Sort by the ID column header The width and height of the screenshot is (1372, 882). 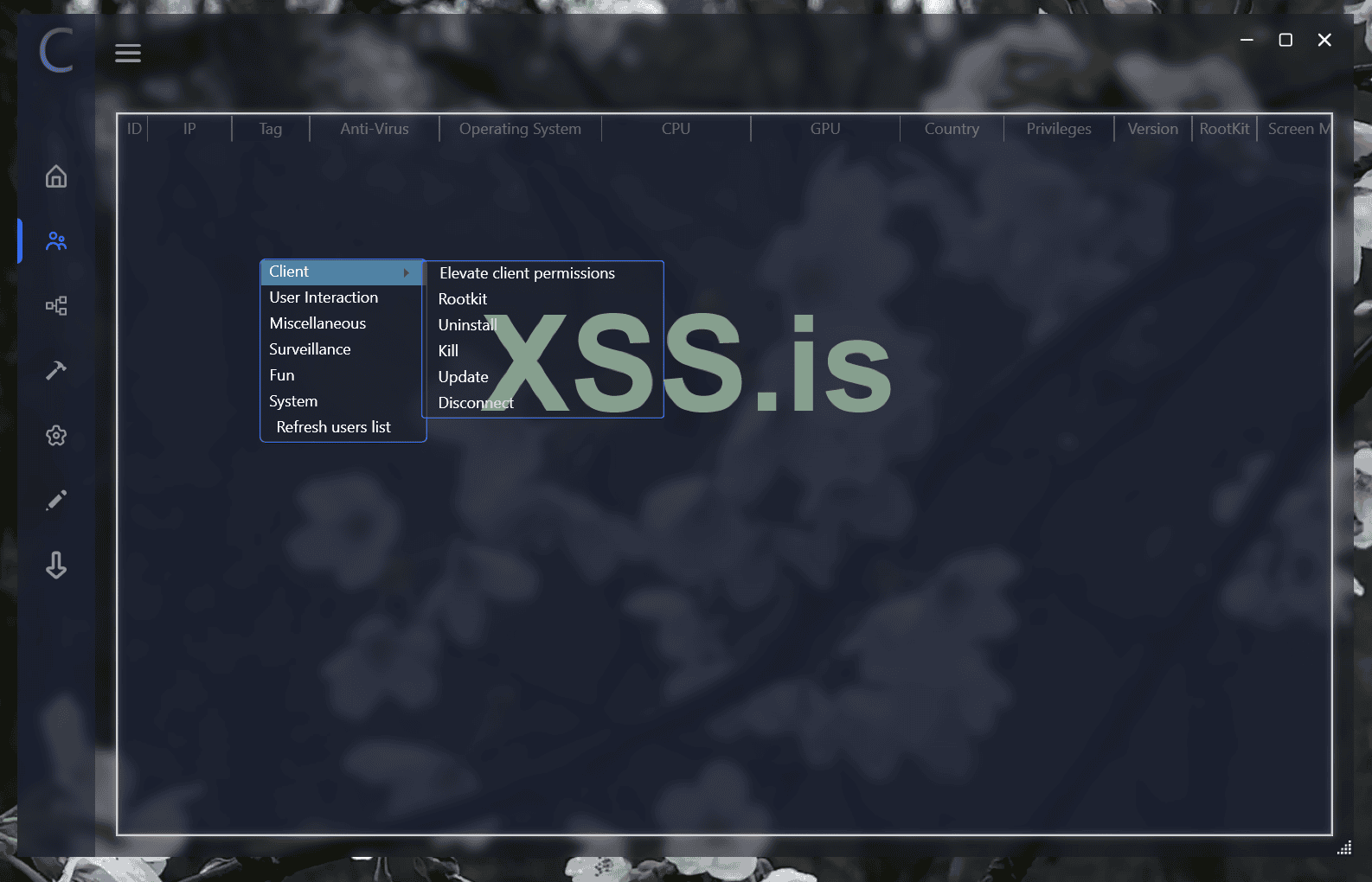(134, 129)
